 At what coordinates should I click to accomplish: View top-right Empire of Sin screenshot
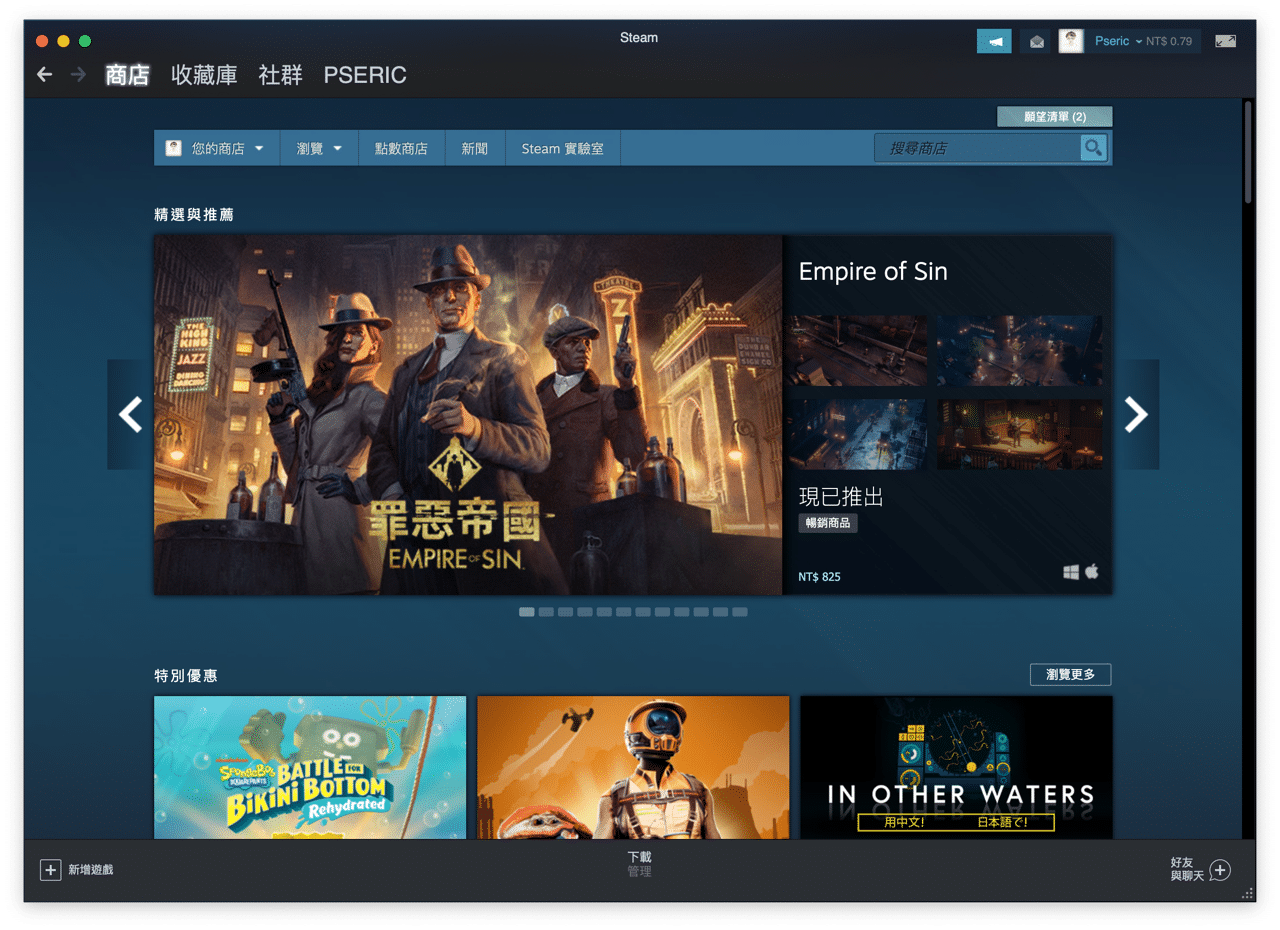click(x=1019, y=351)
